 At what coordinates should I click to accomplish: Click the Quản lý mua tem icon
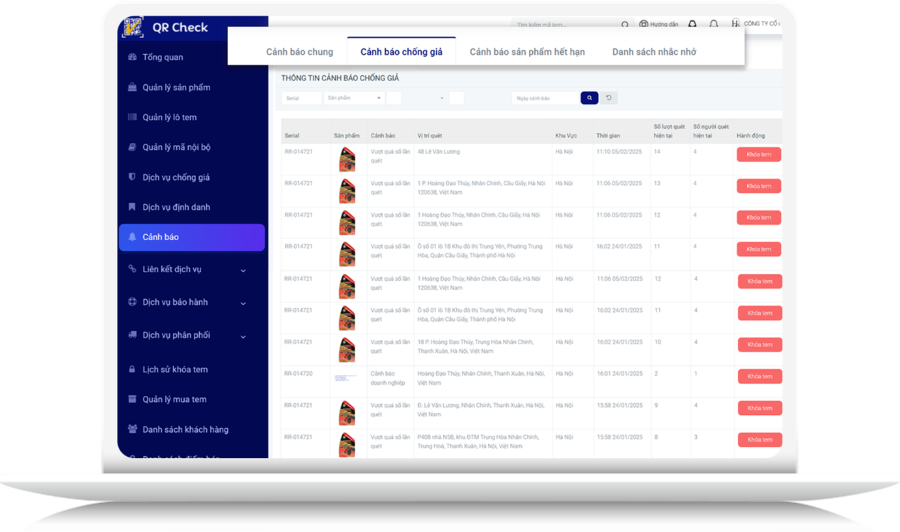[132, 399]
